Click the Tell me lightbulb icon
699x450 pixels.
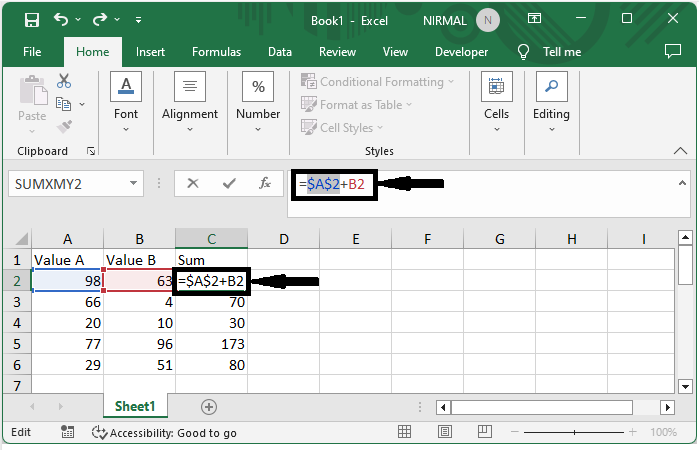pos(523,52)
